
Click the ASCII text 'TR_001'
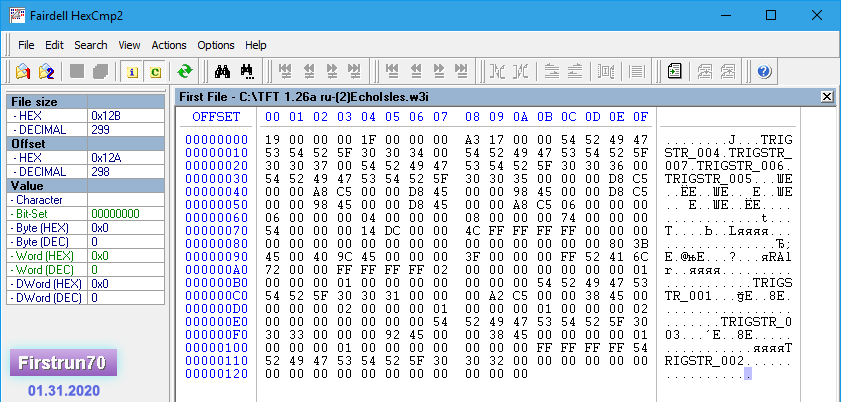688,296
